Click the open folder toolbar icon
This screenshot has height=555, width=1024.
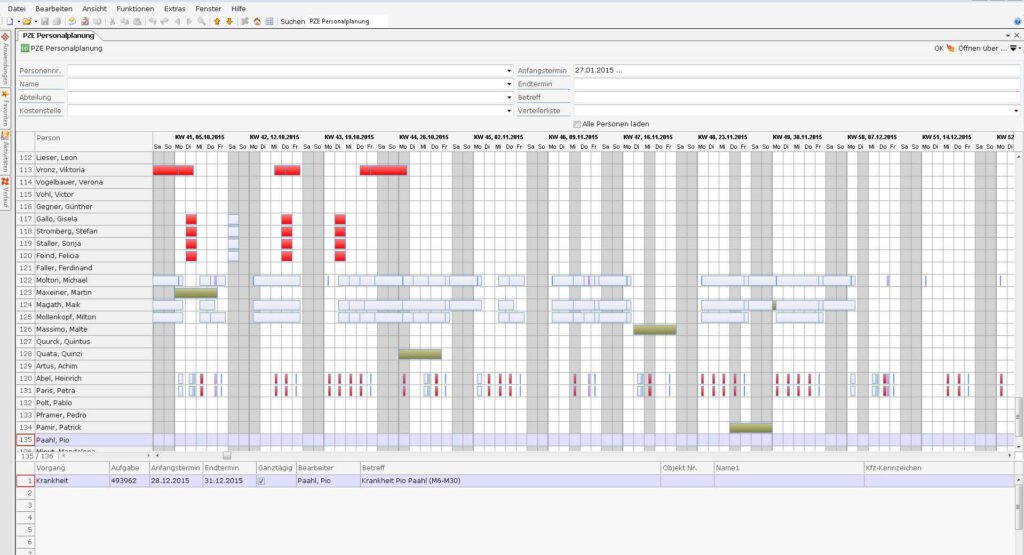point(27,21)
